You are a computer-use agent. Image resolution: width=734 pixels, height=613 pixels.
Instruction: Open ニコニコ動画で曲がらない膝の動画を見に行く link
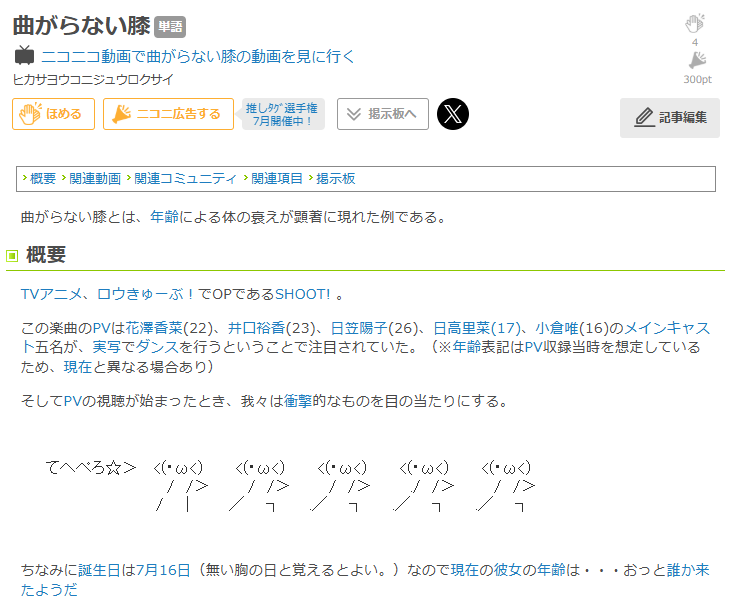click(198, 56)
